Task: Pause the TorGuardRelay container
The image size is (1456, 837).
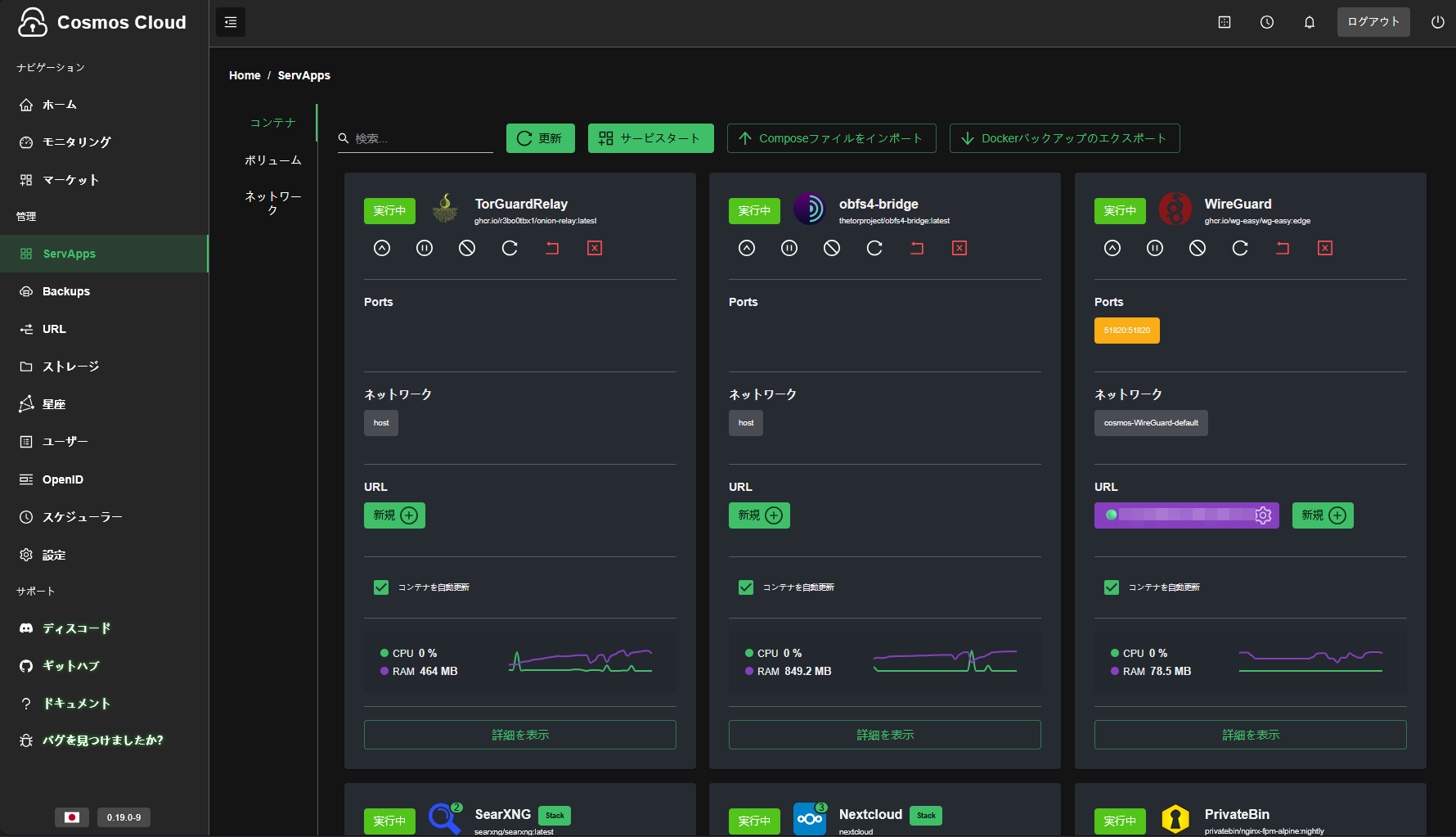Action: [x=425, y=248]
